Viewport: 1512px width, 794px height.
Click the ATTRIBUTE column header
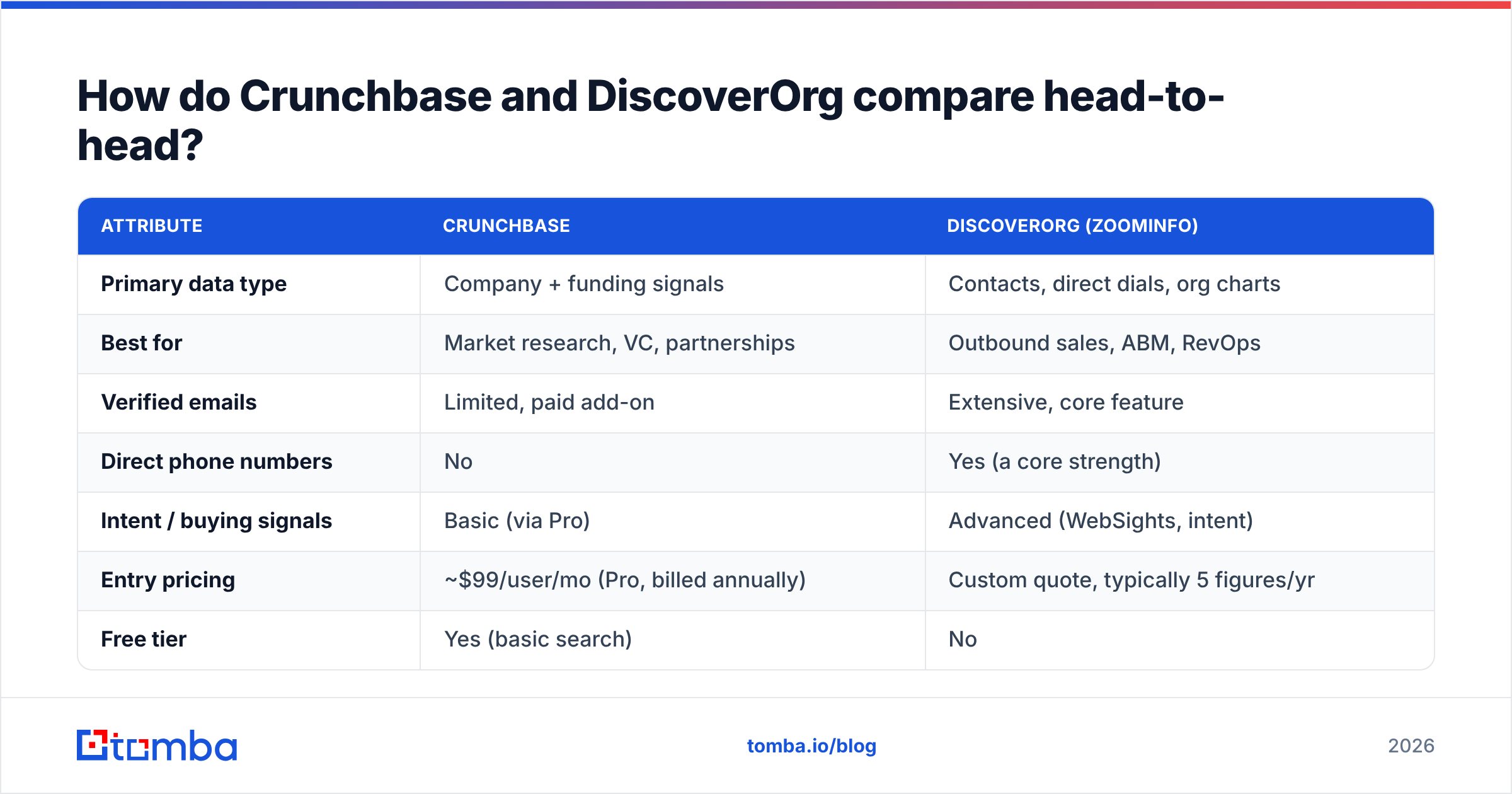(152, 226)
